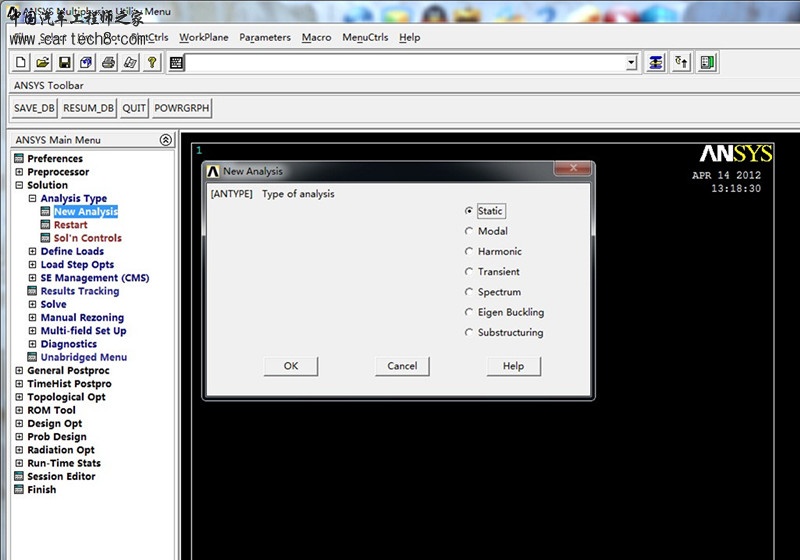Screen dimensions: 800x560
Task: Click the printer icon in toolbar
Action: [109, 63]
